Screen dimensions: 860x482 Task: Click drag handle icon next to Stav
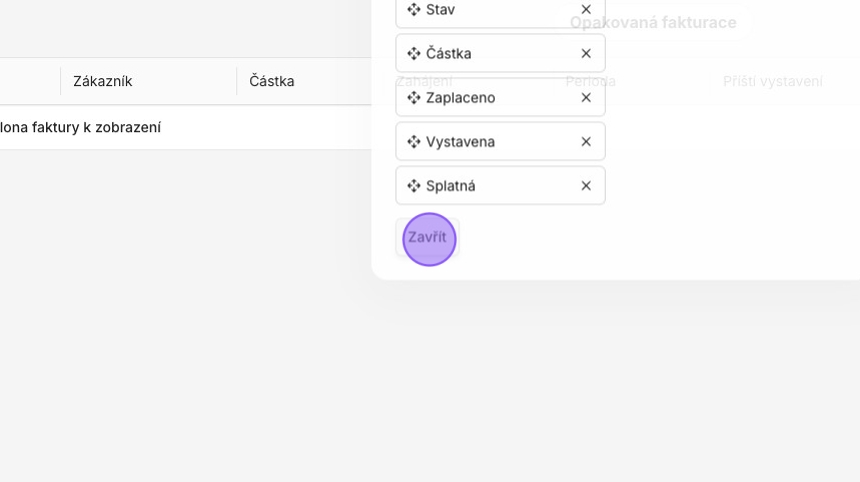tap(414, 9)
